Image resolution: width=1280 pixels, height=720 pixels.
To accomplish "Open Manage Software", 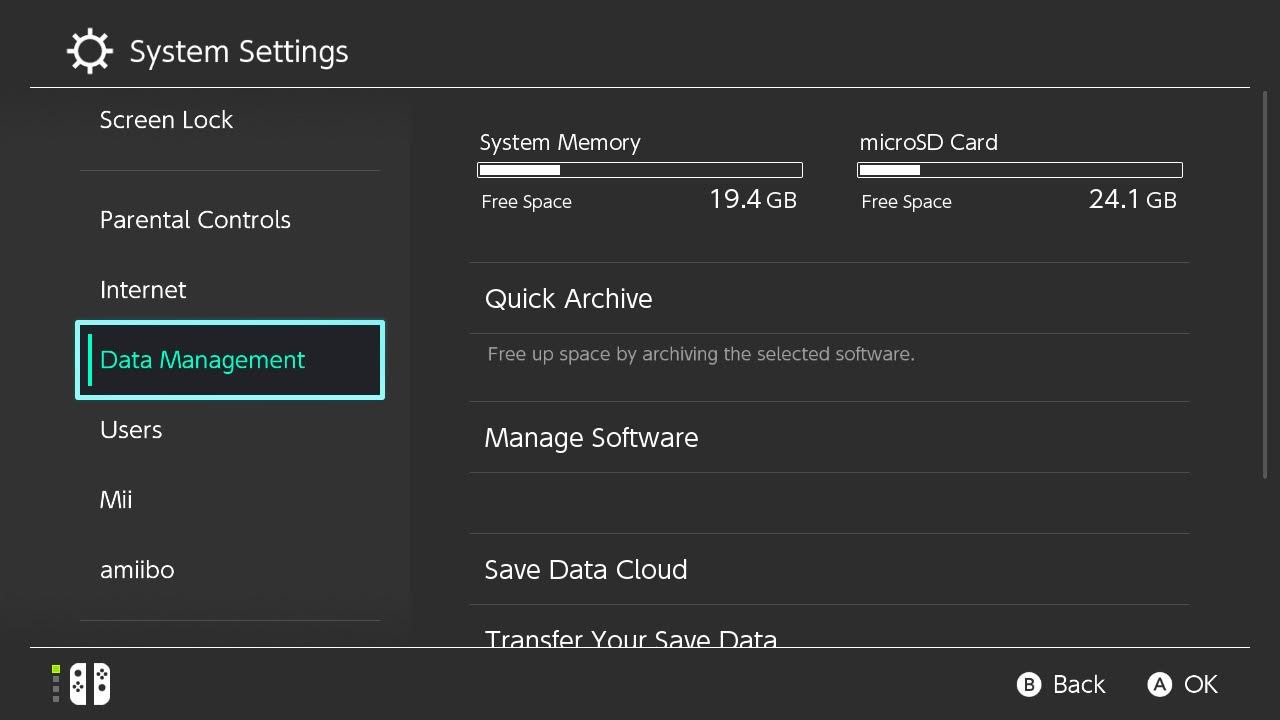I will click(x=591, y=438).
